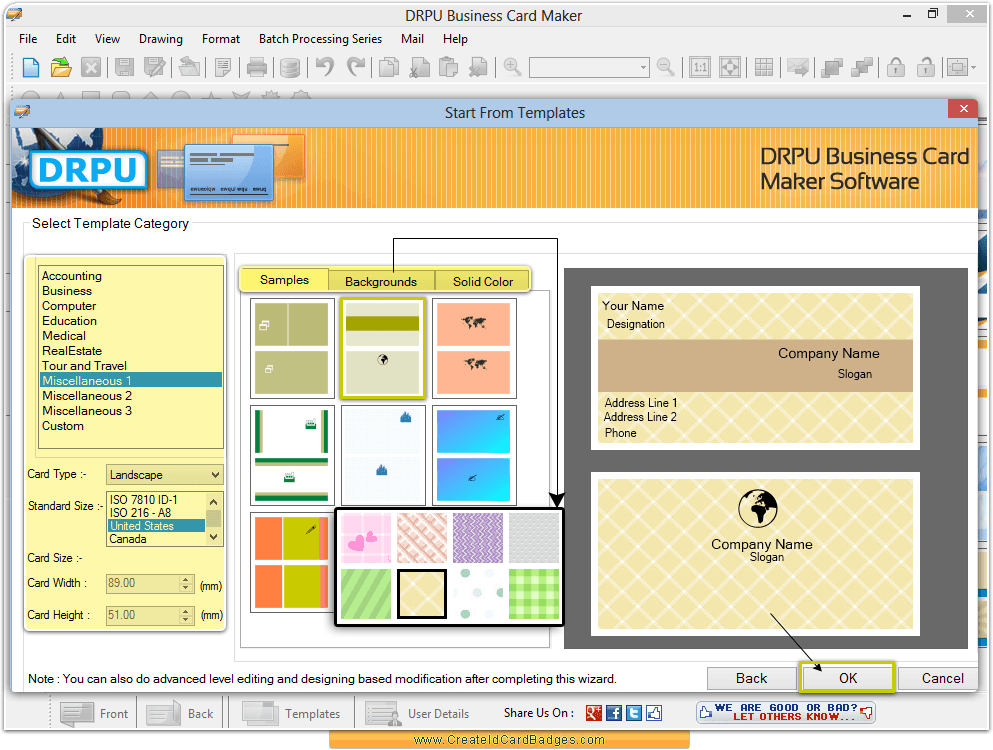Decrease Card Height with down stepper arrow
Viewport: 993px width, 750px height.
pos(186,619)
